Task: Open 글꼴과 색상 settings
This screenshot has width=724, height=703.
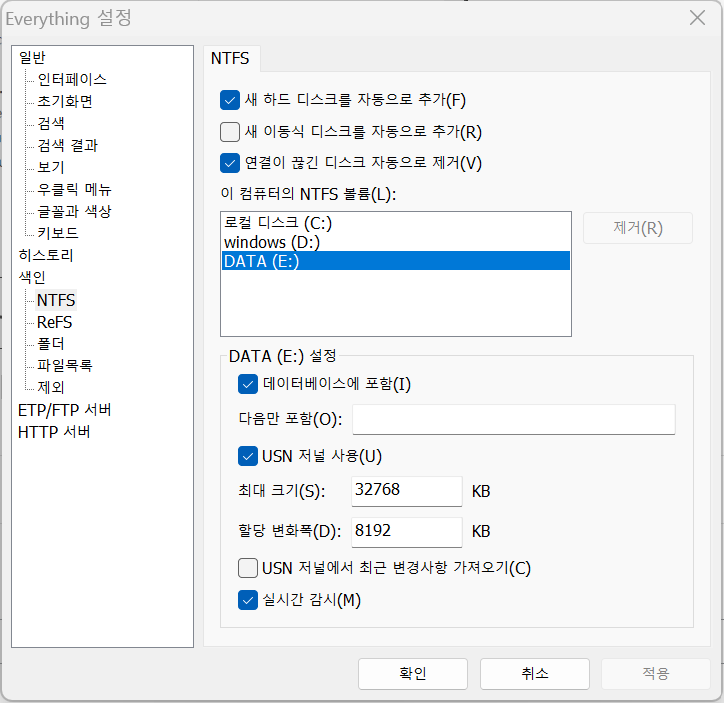Action: [x=74, y=211]
